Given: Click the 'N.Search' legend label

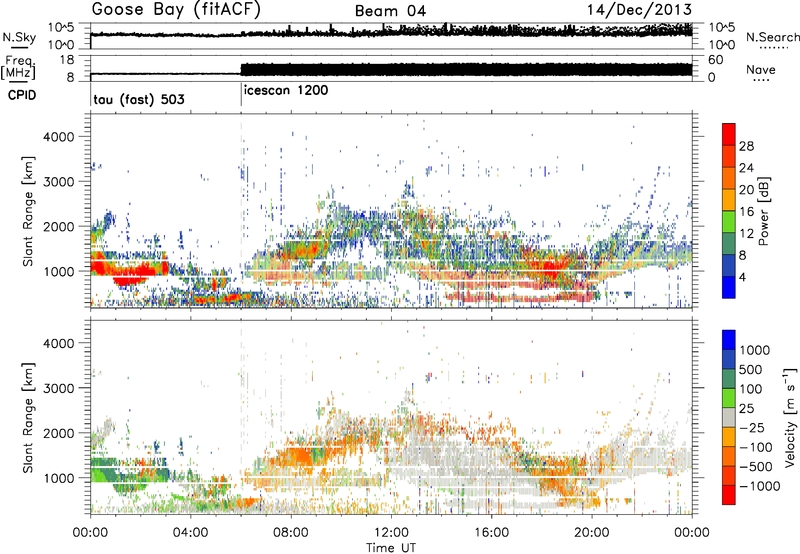Looking at the screenshot, I should point(772,37).
